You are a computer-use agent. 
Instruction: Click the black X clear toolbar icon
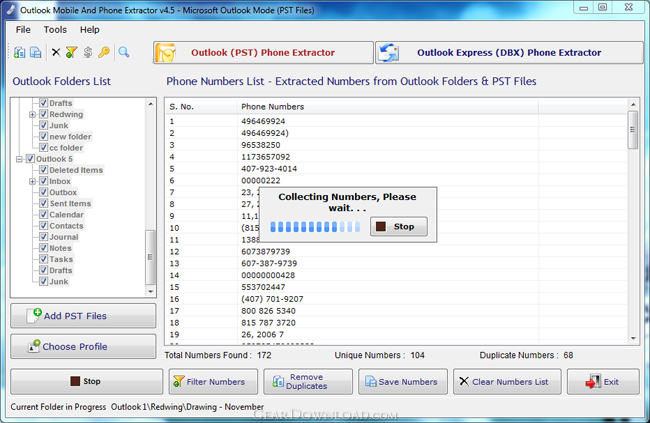click(56, 52)
